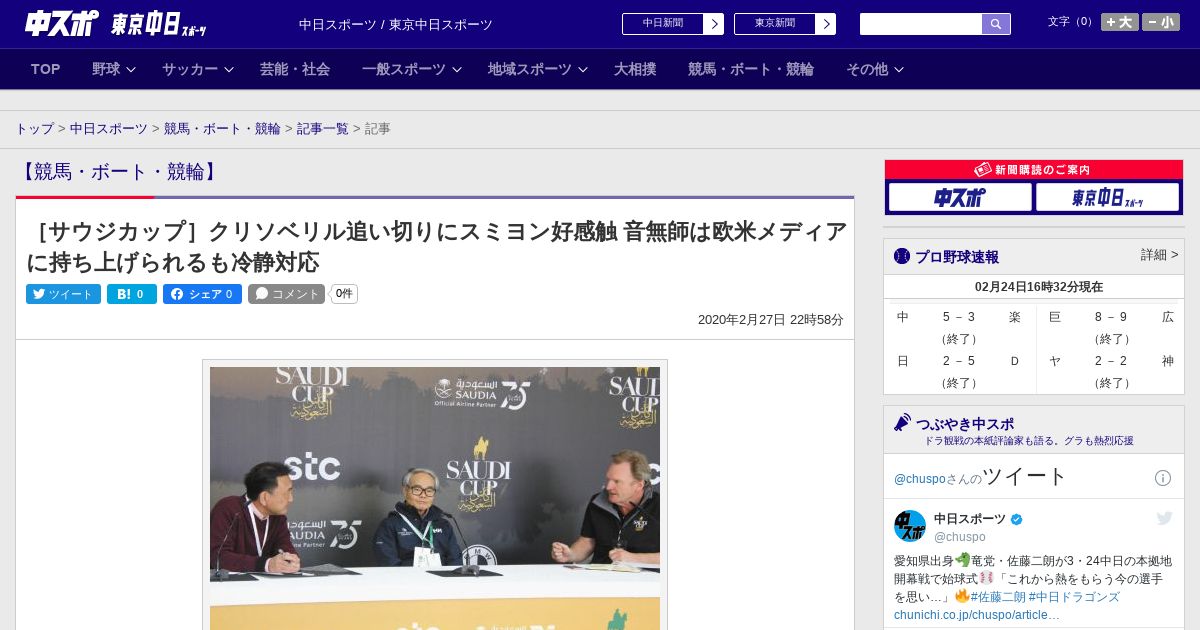Open the 地域スポーツ menu
1200x630 pixels.
click(530, 69)
